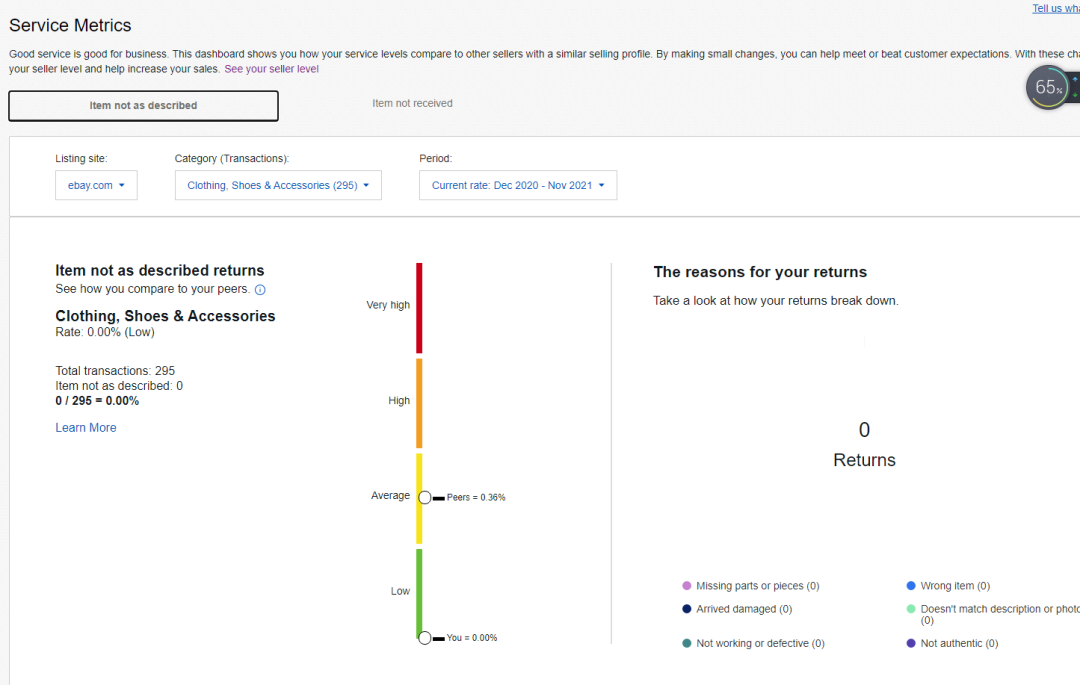Image resolution: width=1080 pixels, height=685 pixels.
Task: Click the Not authentic legend dot
Action: coord(911,644)
